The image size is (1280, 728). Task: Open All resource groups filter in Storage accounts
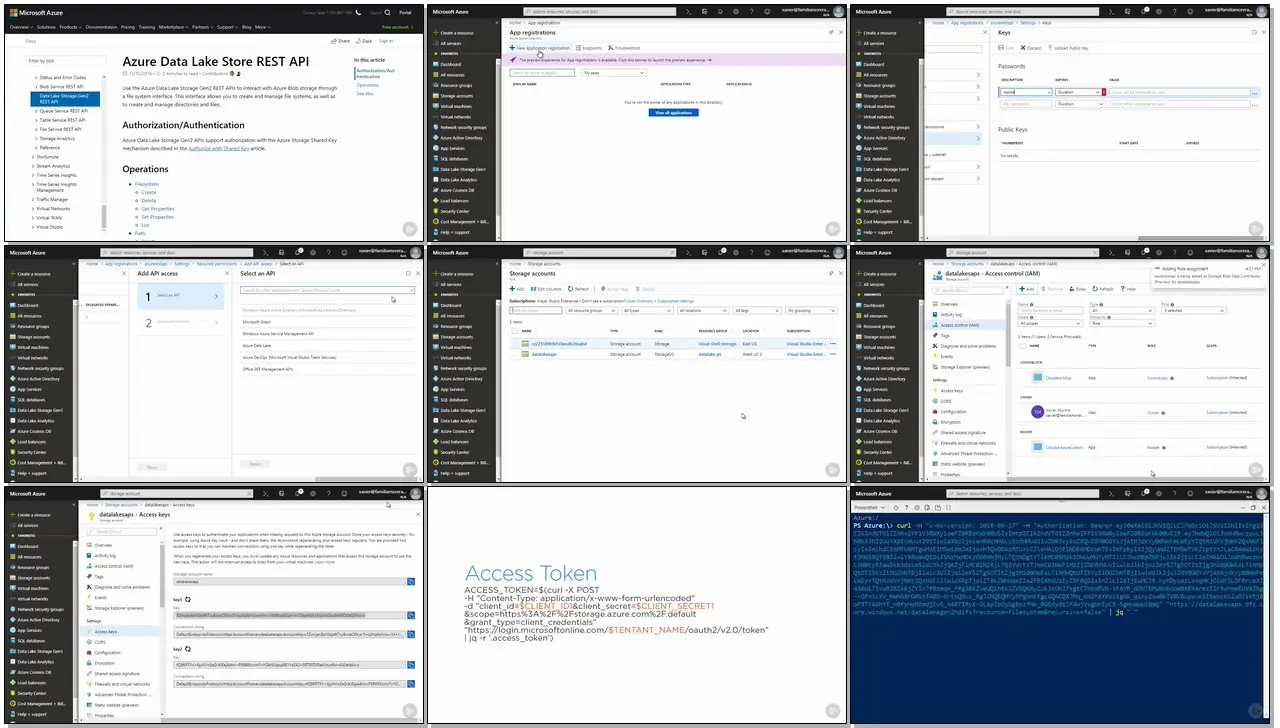point(592,310)
